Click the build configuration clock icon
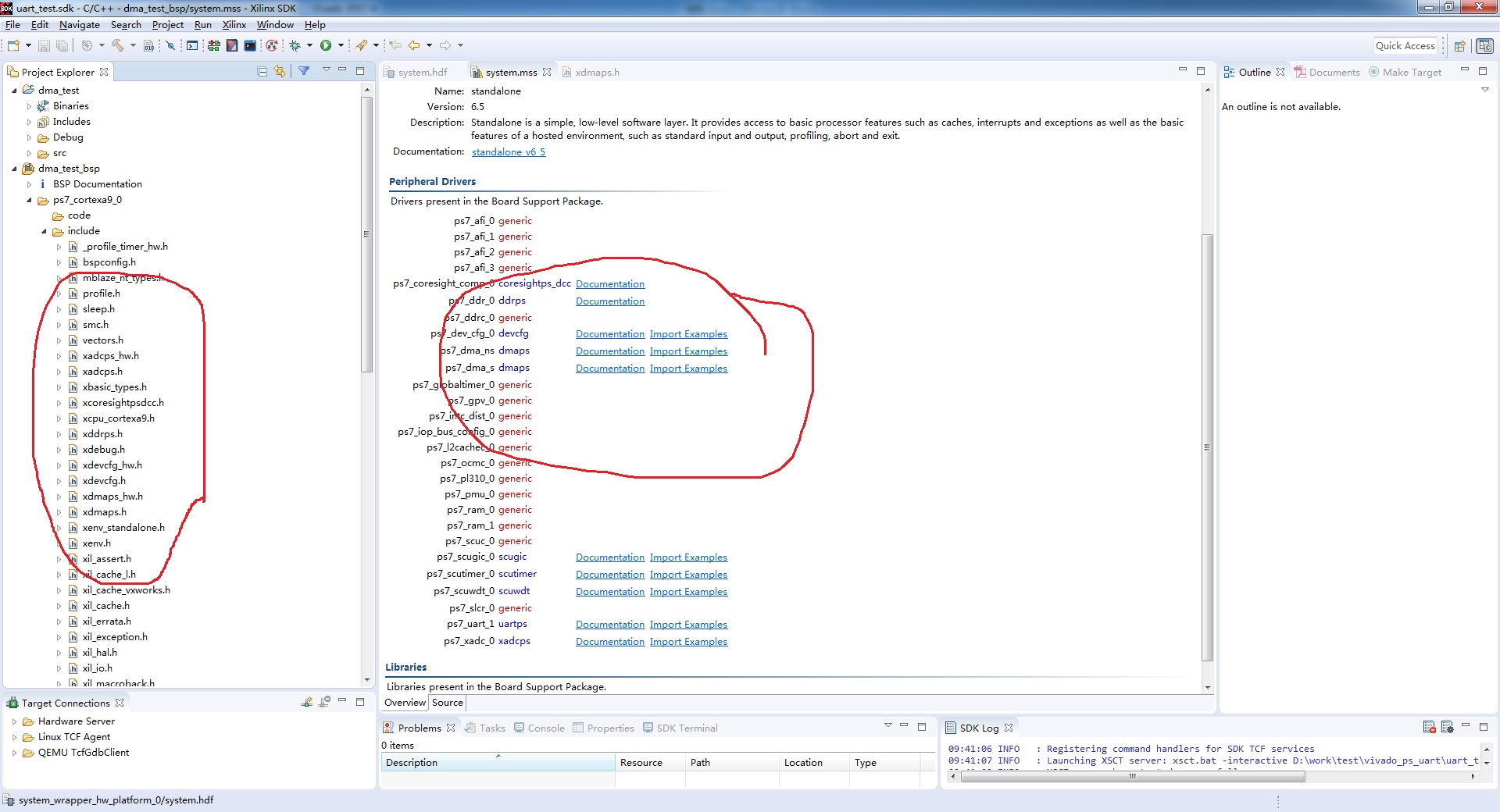Image resolution: width=1500 pixels, height=812 pixels. click(87, 46)
